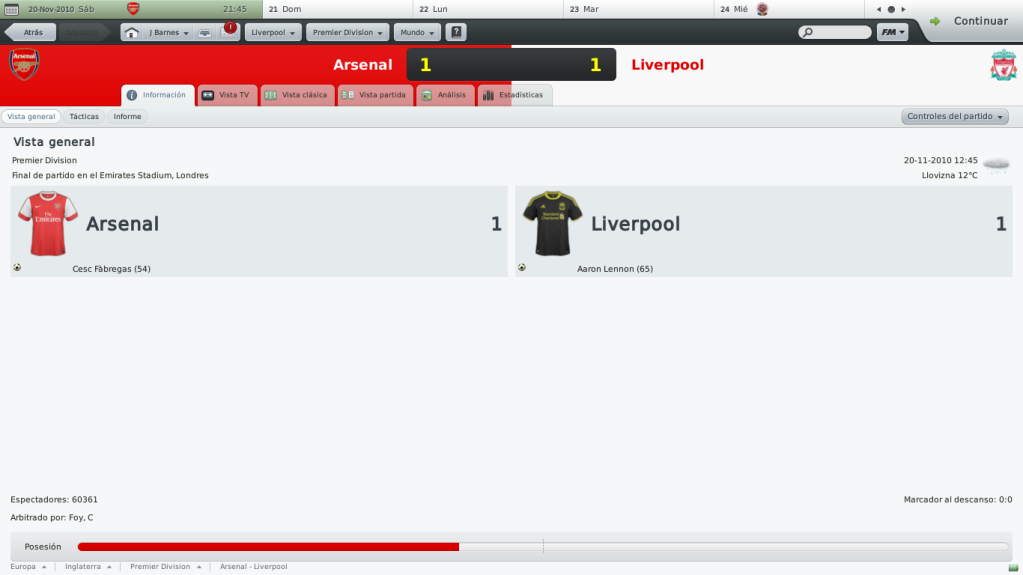
Task: Click the green arrow next to Continuar
Action: (935, 21)
